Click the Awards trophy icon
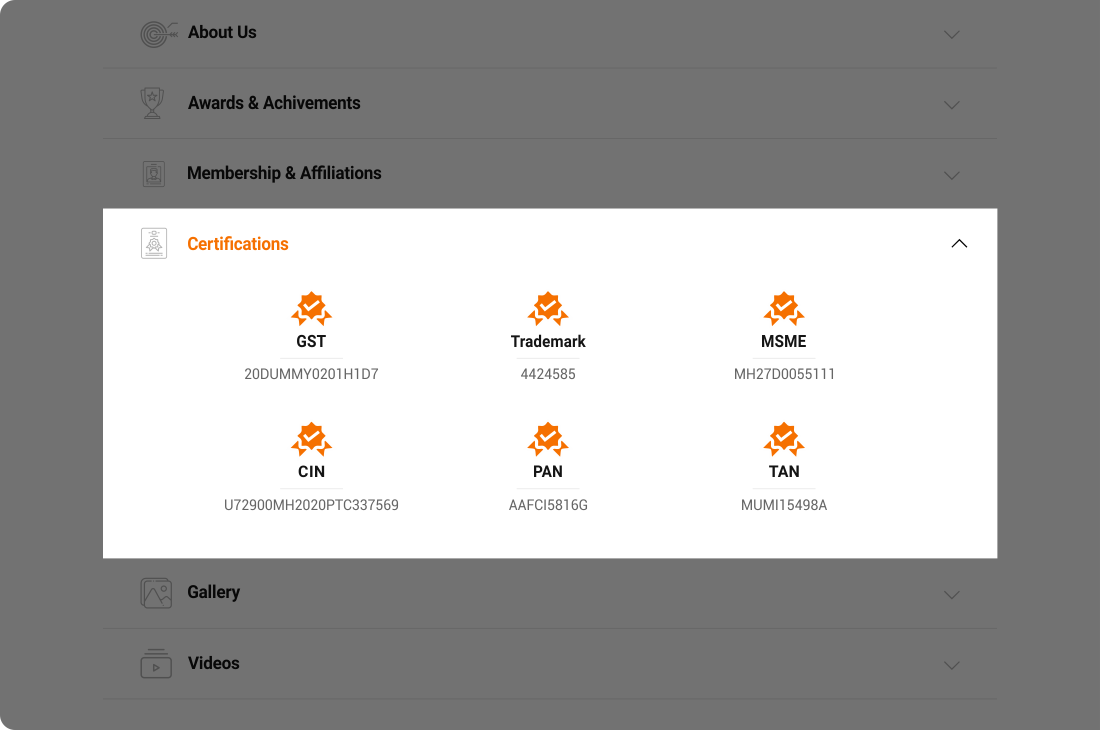Image resolution: width=1100 pixels, height=730 pixels. pyautogui.click(x=152, y=103)
